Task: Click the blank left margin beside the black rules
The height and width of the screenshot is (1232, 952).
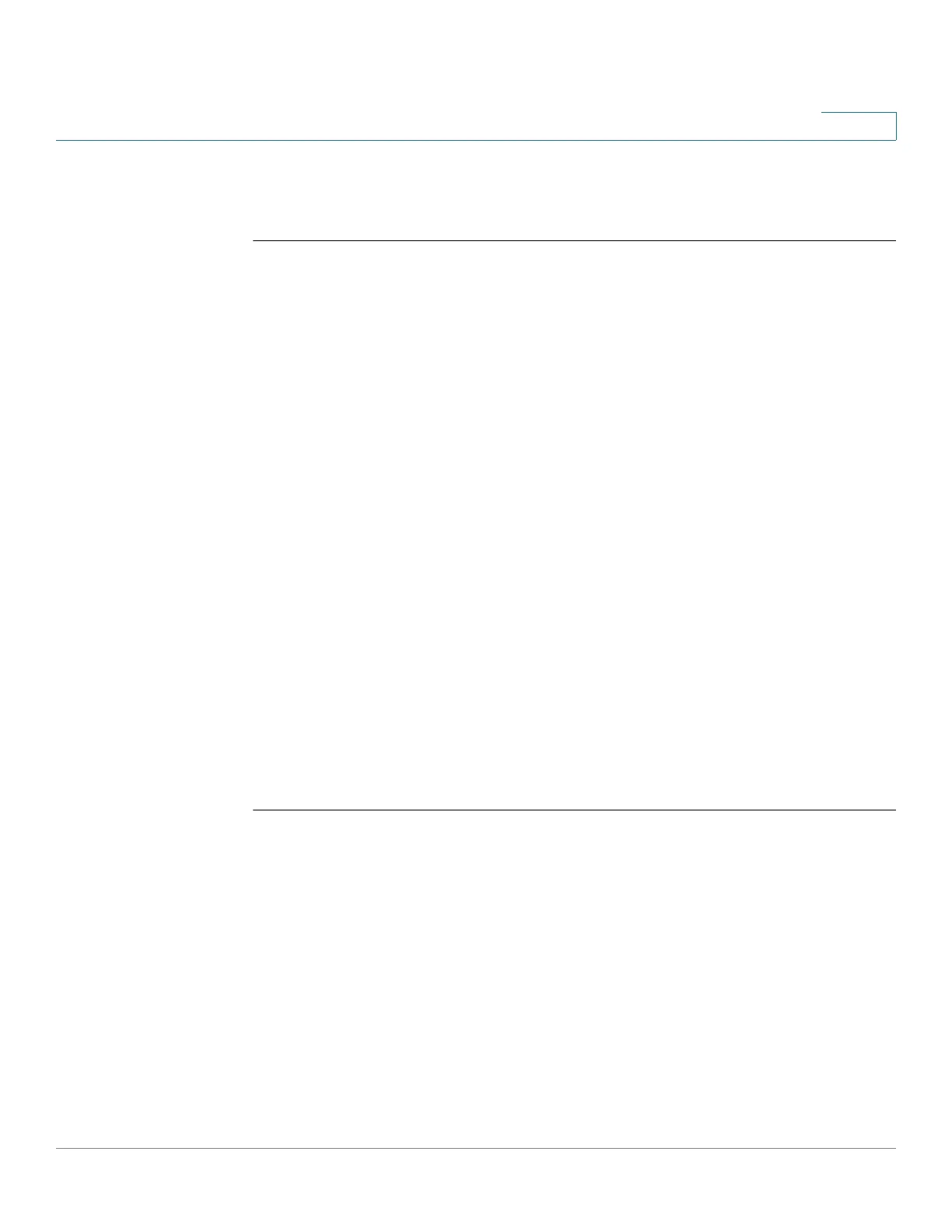Action: (154, 525)
